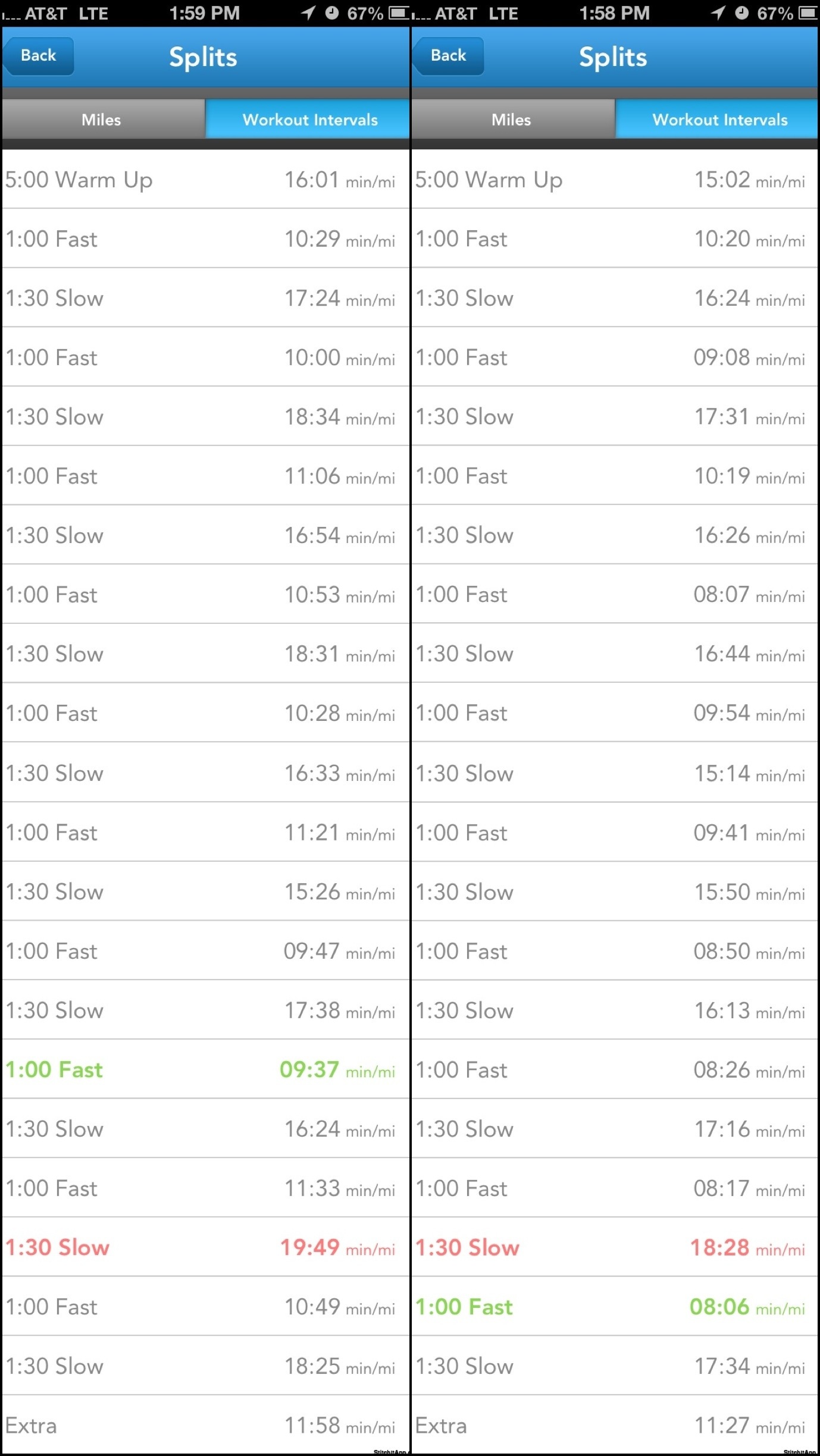Tap the red Slow row showing 18:28 min/mi

[614, 1247]
